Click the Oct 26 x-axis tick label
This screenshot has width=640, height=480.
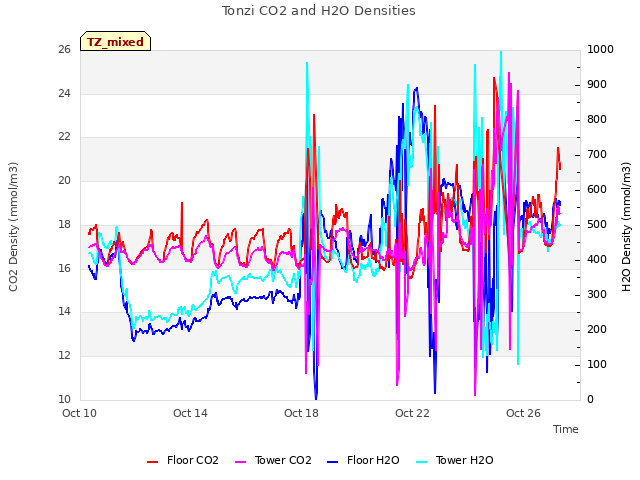(523, 413)
